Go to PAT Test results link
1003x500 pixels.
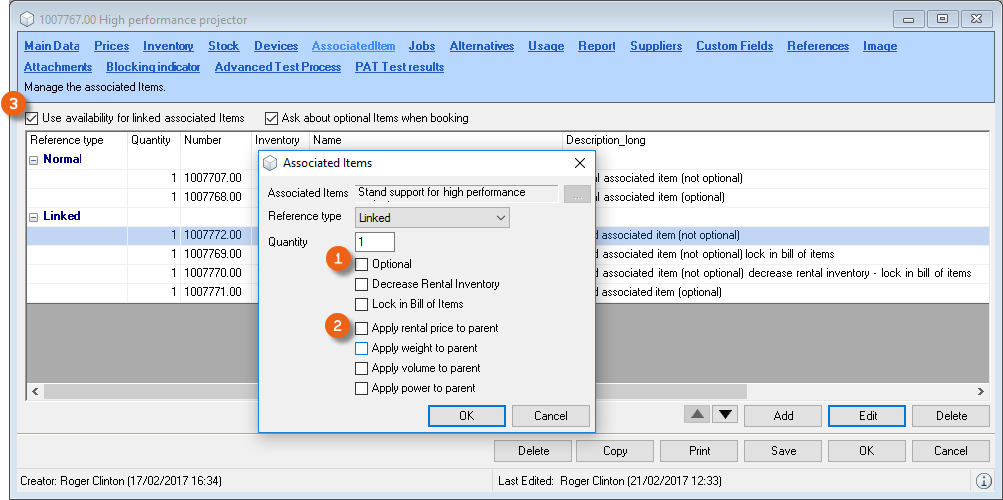tap(399, 67)
